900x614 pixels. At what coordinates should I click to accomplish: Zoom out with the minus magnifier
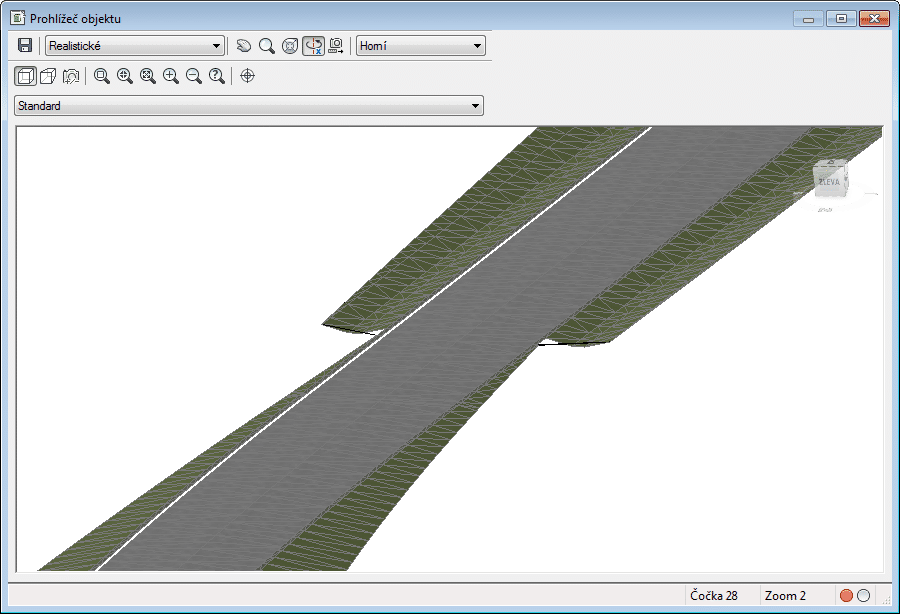[194, 76]
